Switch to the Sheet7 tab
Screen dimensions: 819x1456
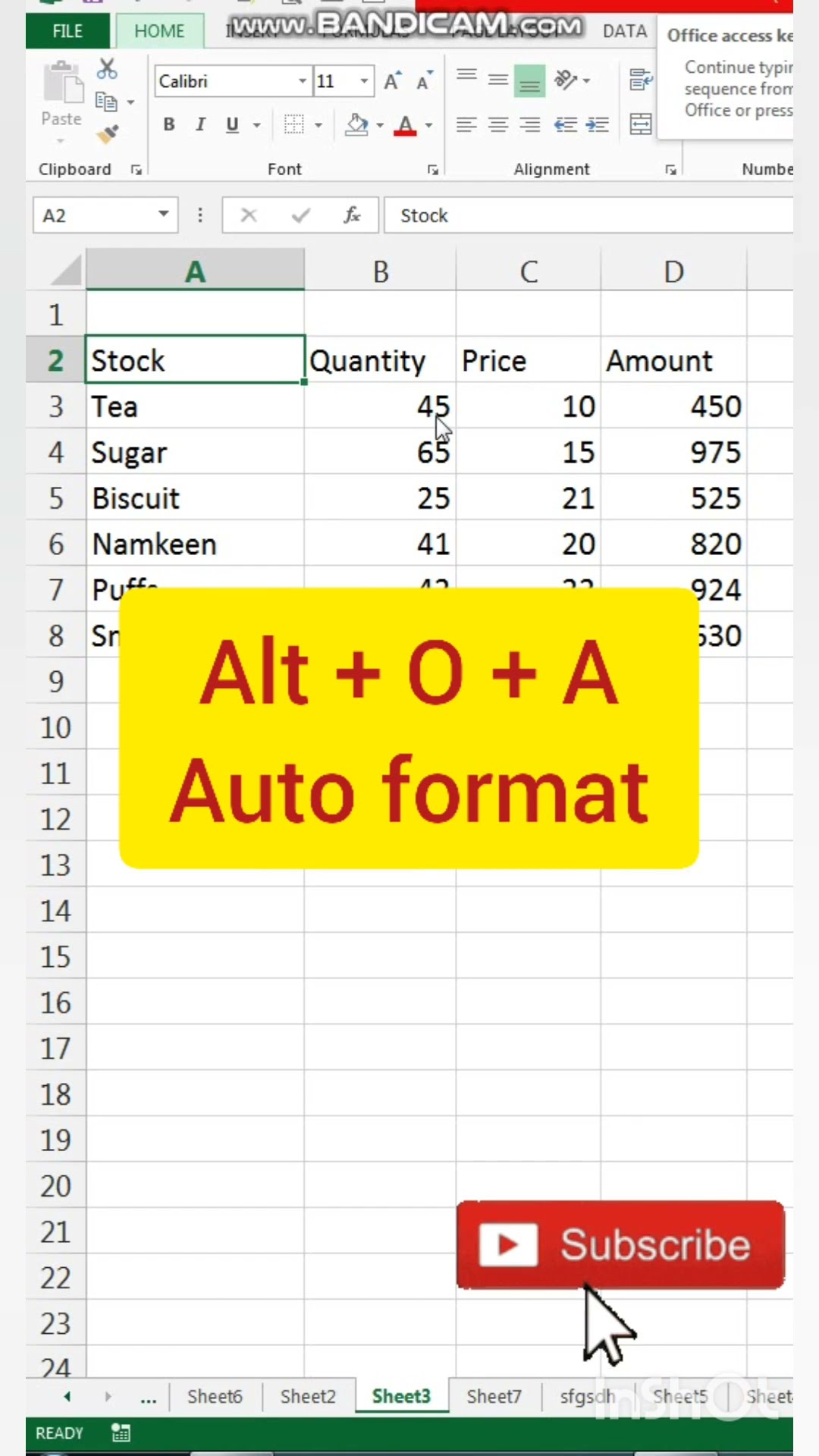[494, 1396]
